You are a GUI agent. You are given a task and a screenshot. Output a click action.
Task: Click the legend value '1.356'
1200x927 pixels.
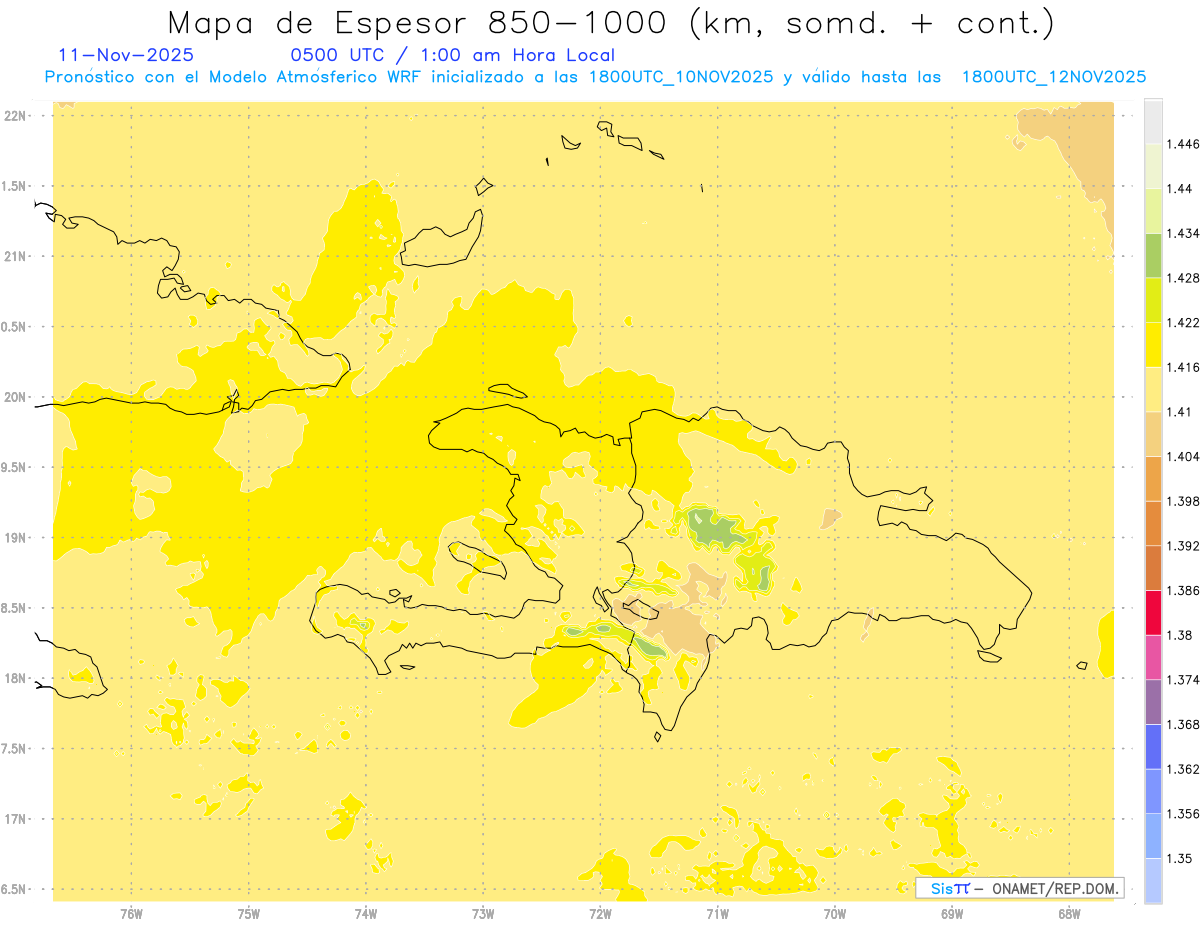(x=1183, y=814)
